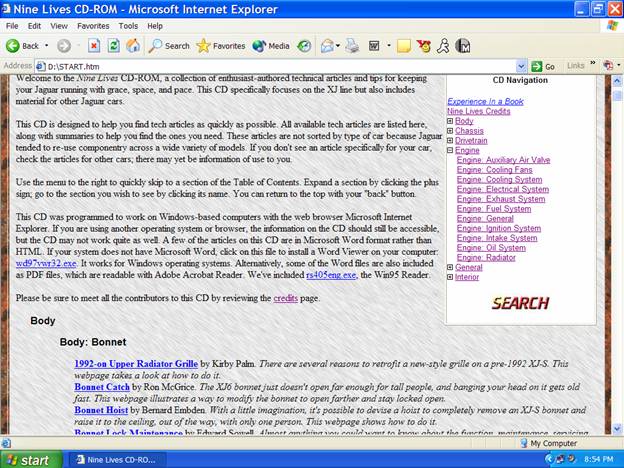Open the Help menu

155,26
